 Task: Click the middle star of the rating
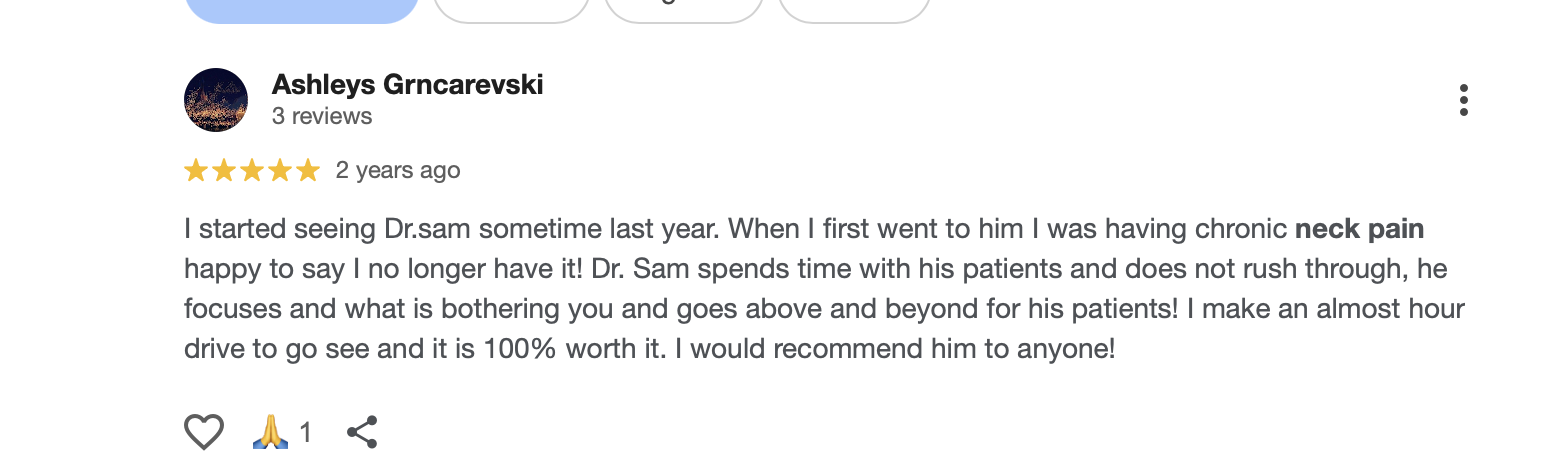coord(252,171)
